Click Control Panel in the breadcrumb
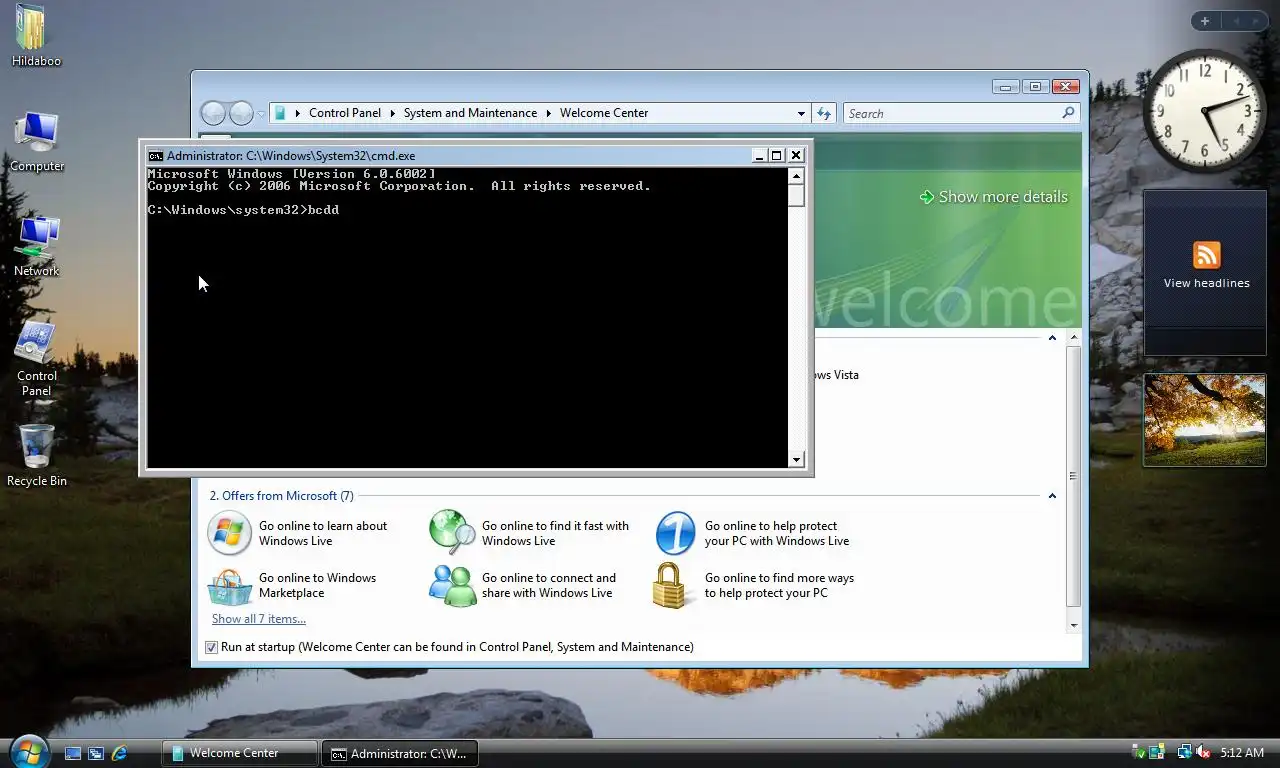This screenshot has width=1280, height=768. (x=345, y=113)
